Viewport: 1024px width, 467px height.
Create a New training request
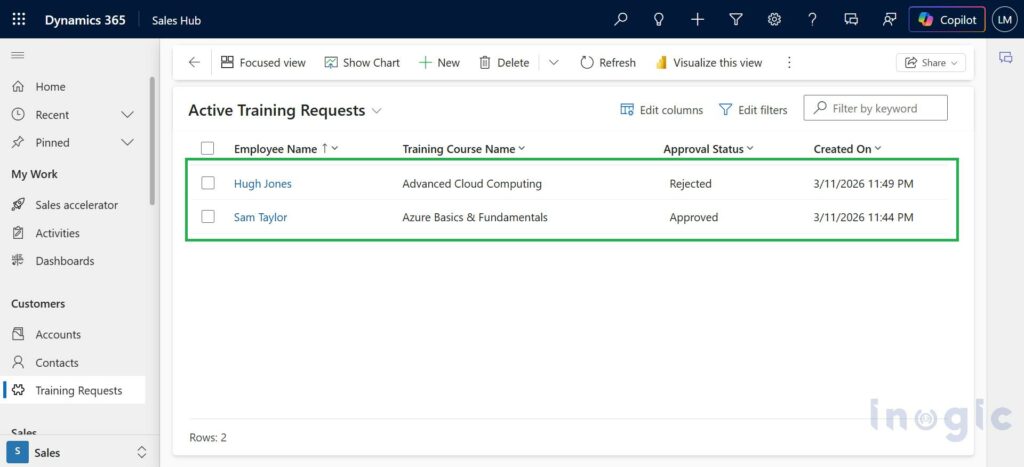click(x=440, y=63)
